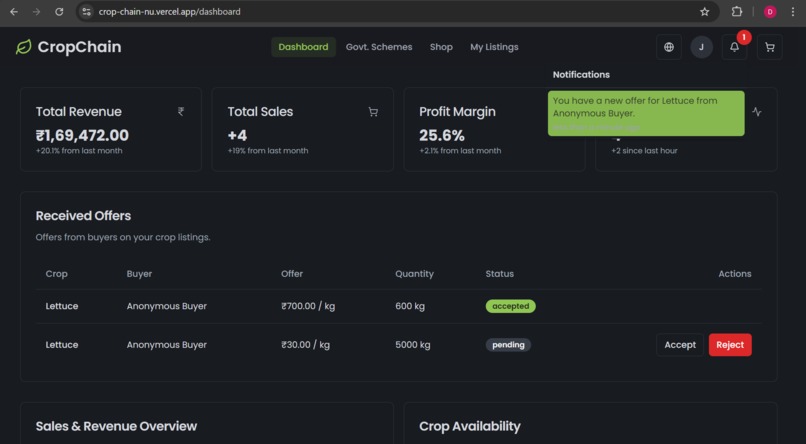
Task: Click the rupee icon on Total Revenue card
Action: click(x=181, y=112)
